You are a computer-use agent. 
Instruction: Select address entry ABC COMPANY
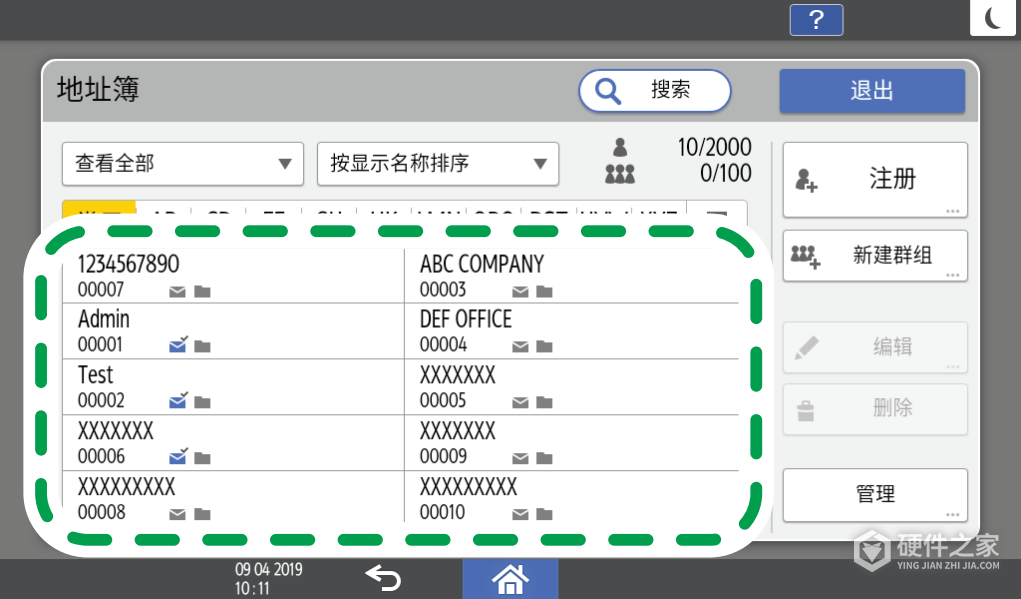(572, 275)
